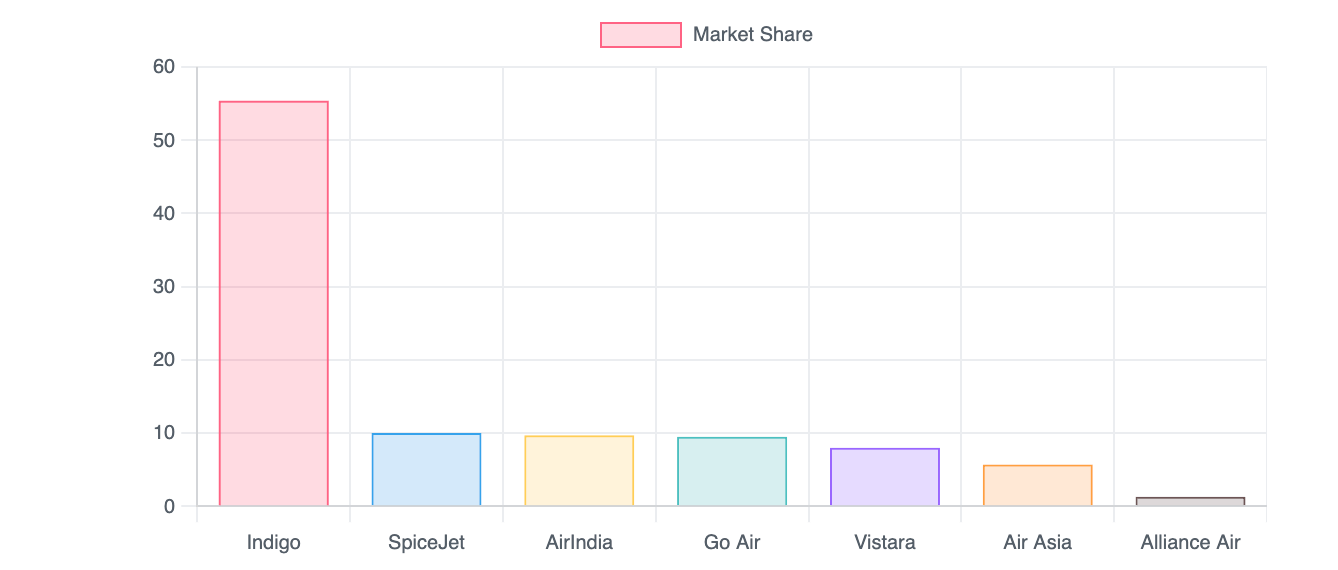Select the 0 y-axis tick label
Screen dimensions: 1338x570
tap(169, 506)
